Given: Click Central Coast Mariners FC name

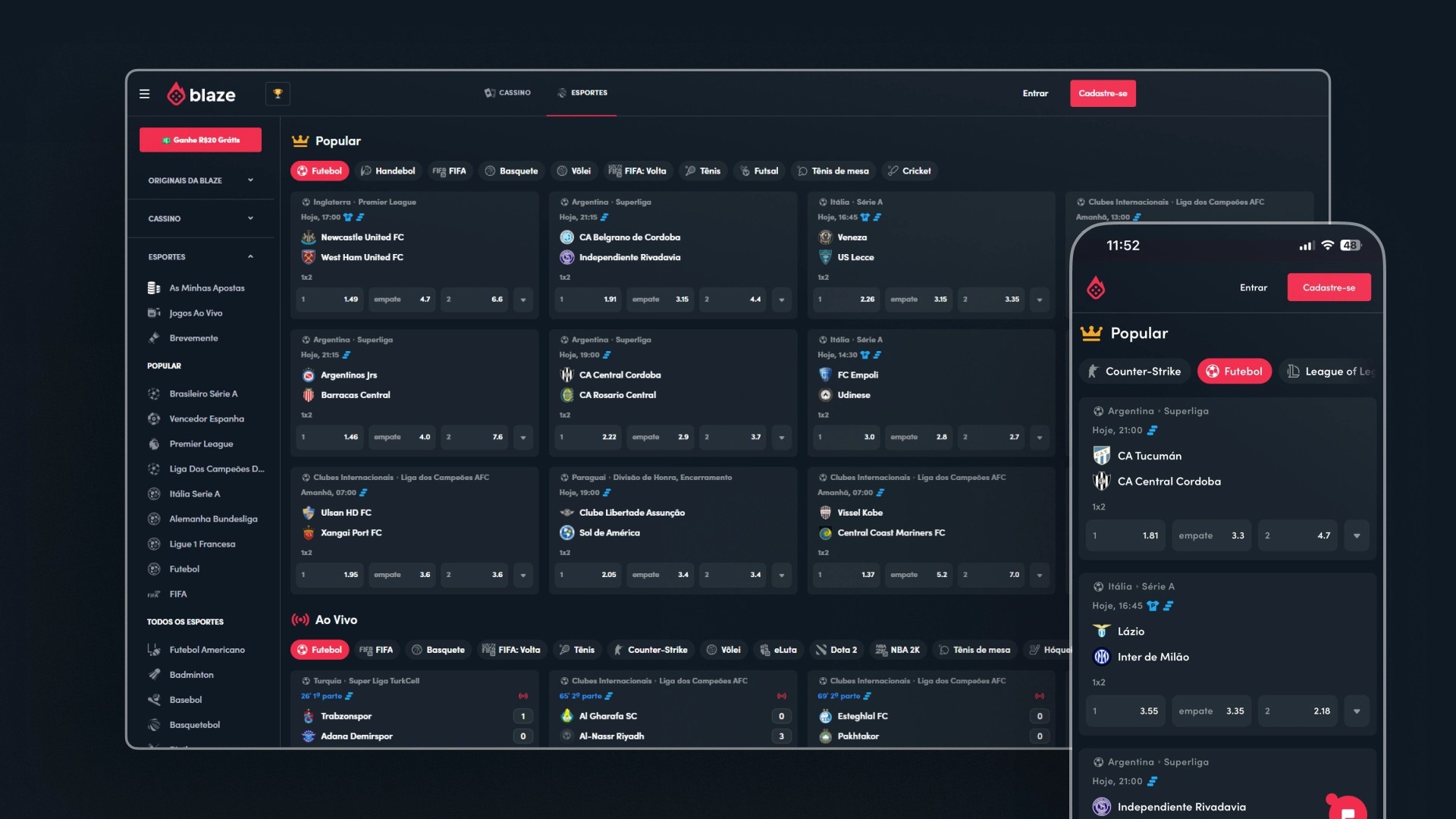Looking at the screenshot, I should coord(891,533).
